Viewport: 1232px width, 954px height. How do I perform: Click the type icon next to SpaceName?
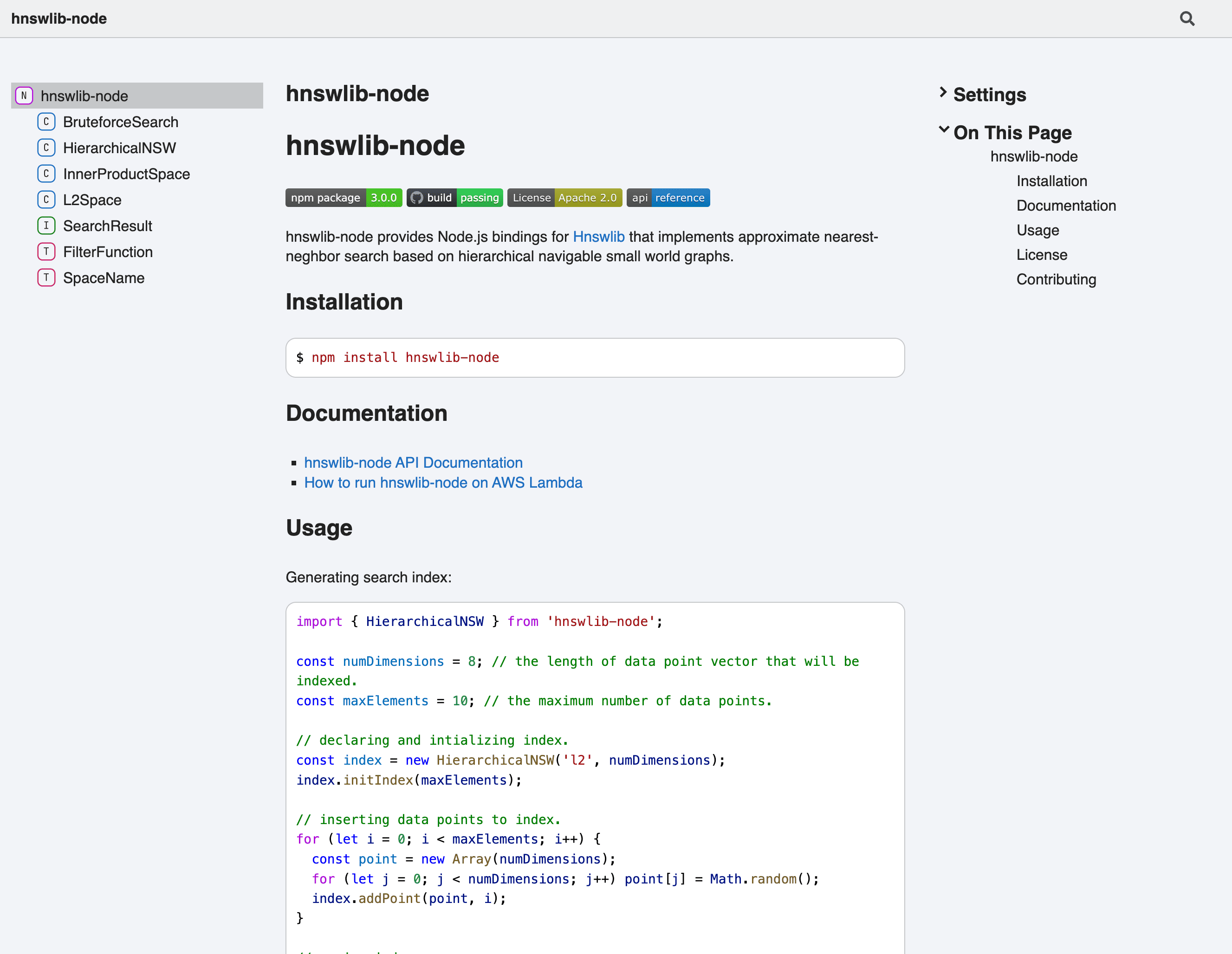[46, 277]
